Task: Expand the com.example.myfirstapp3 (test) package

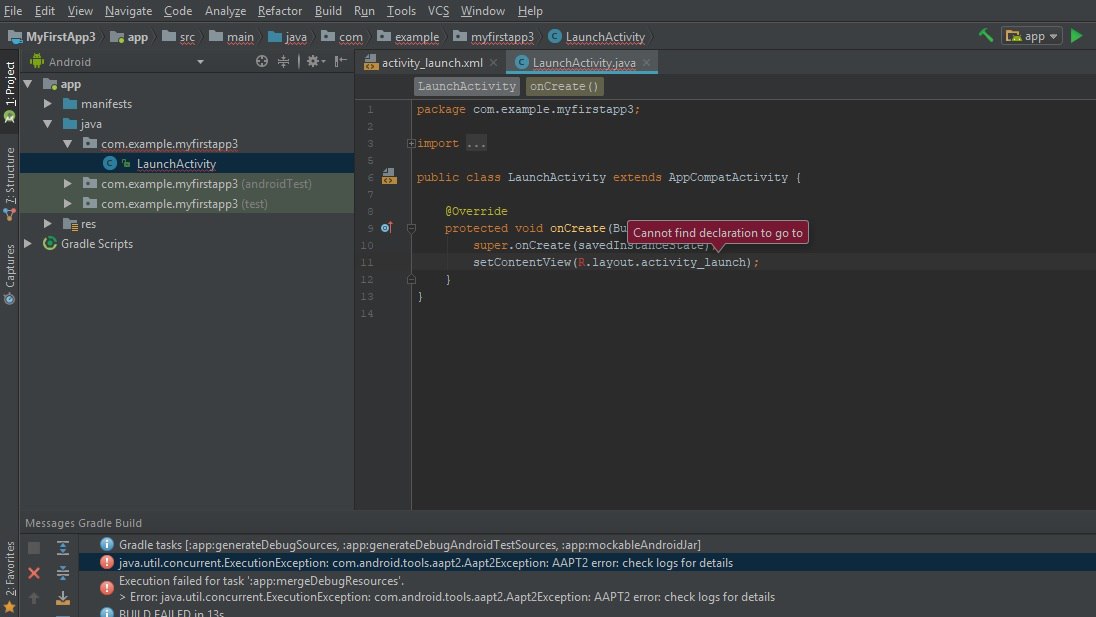Action: (68, 203)
